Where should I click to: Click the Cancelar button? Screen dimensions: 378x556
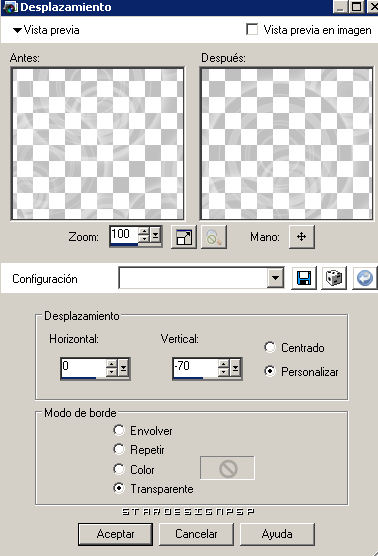pyautogui.click(x=196, y=534)
